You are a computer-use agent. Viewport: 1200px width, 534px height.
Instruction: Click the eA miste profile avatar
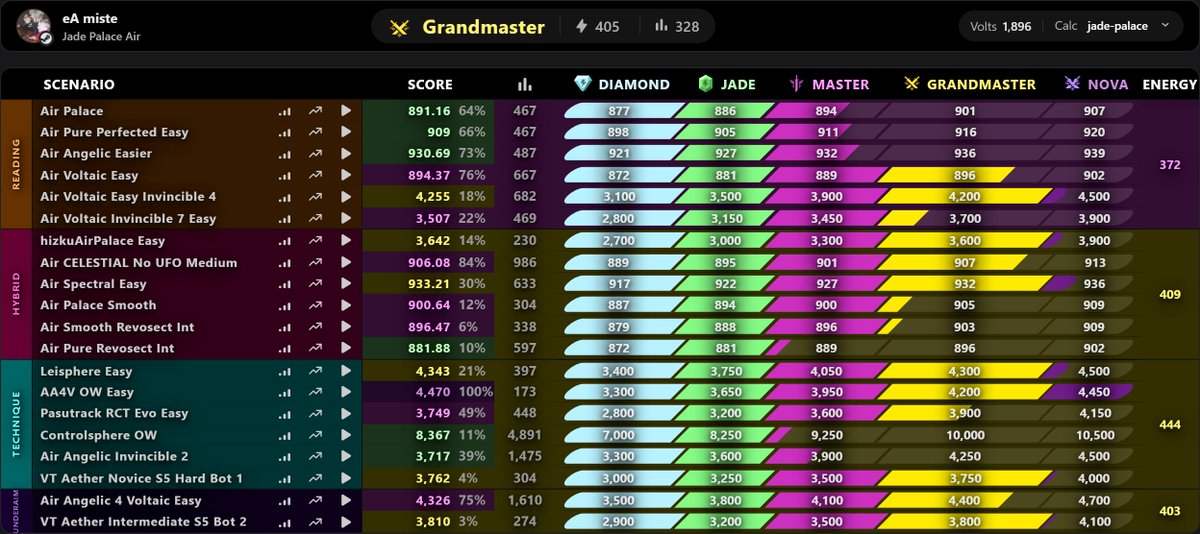[35, 26]
